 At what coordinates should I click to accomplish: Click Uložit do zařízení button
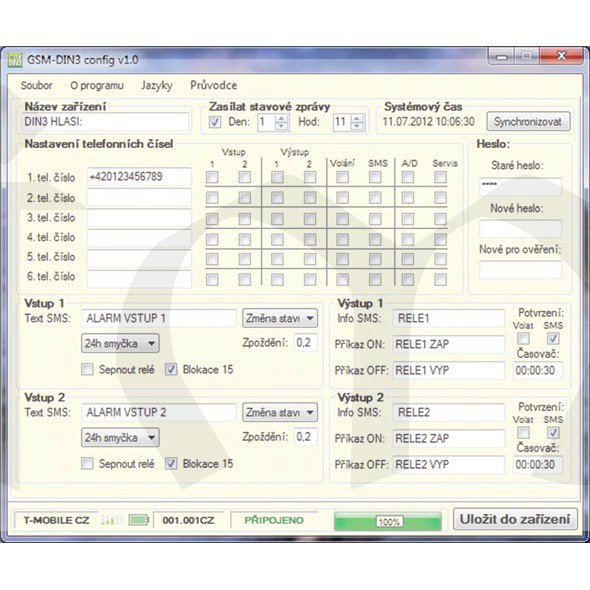tap(515, 519)
